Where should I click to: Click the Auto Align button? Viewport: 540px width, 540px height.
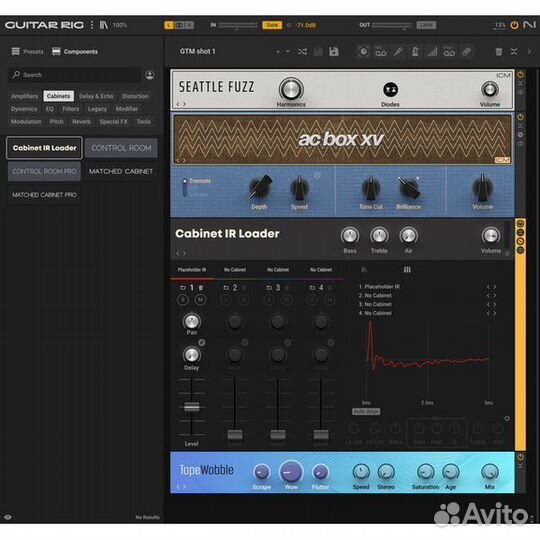pos(366,411)
